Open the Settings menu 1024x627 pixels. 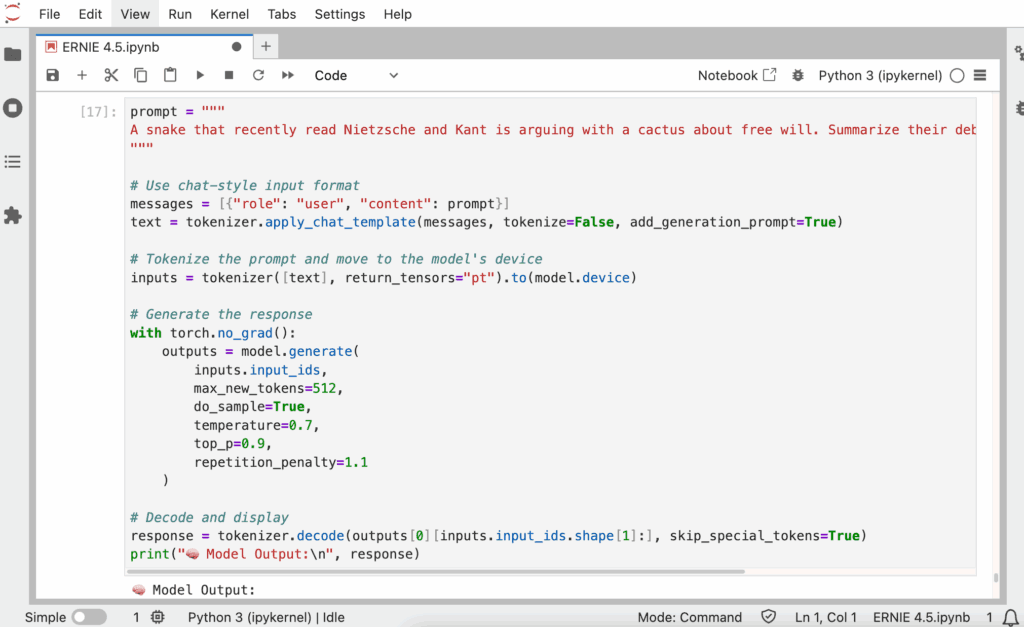340,14
